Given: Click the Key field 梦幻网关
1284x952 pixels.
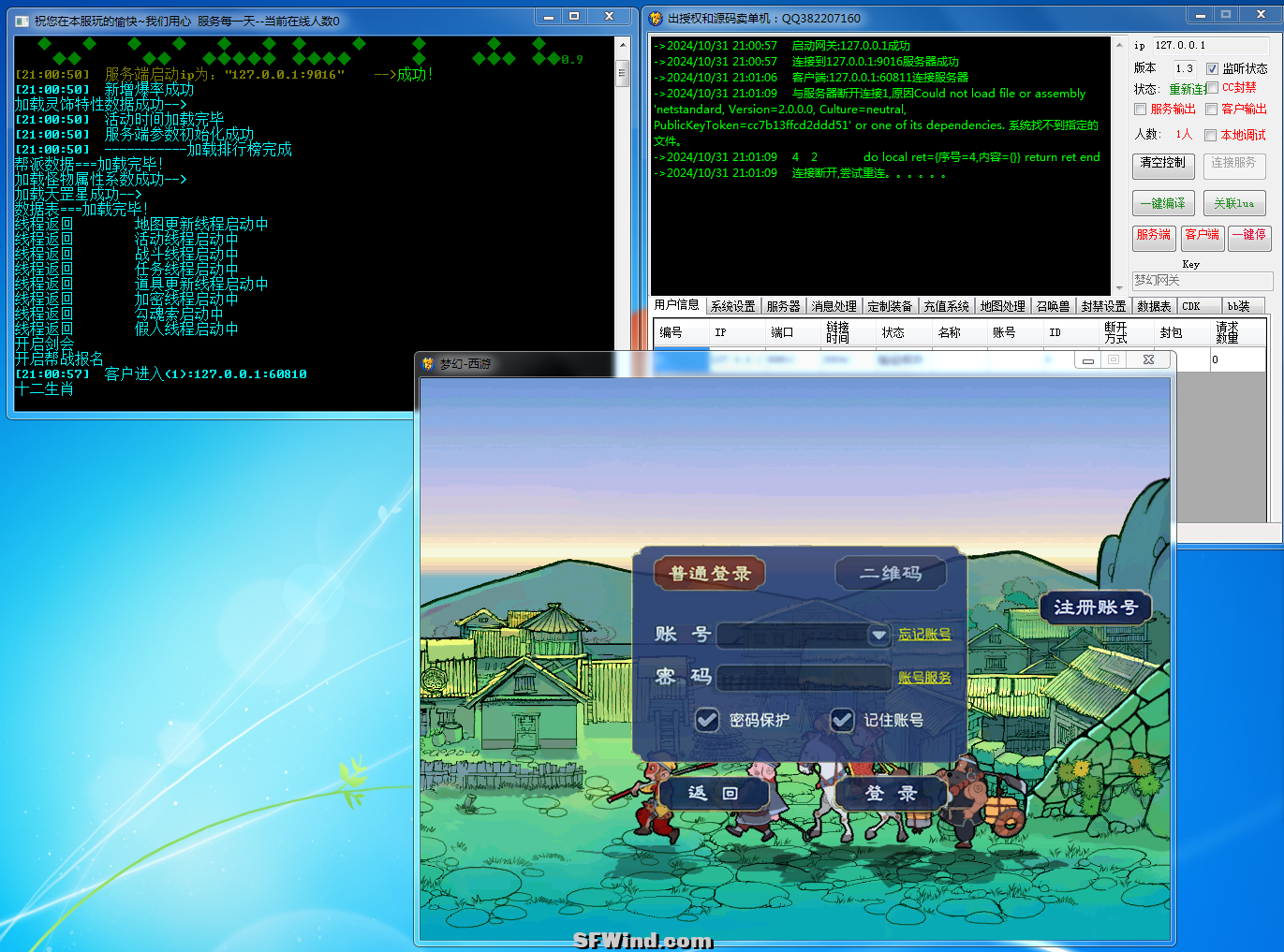Looking at the screenshot, I should pyautogui.click(x=1203, y=281).
